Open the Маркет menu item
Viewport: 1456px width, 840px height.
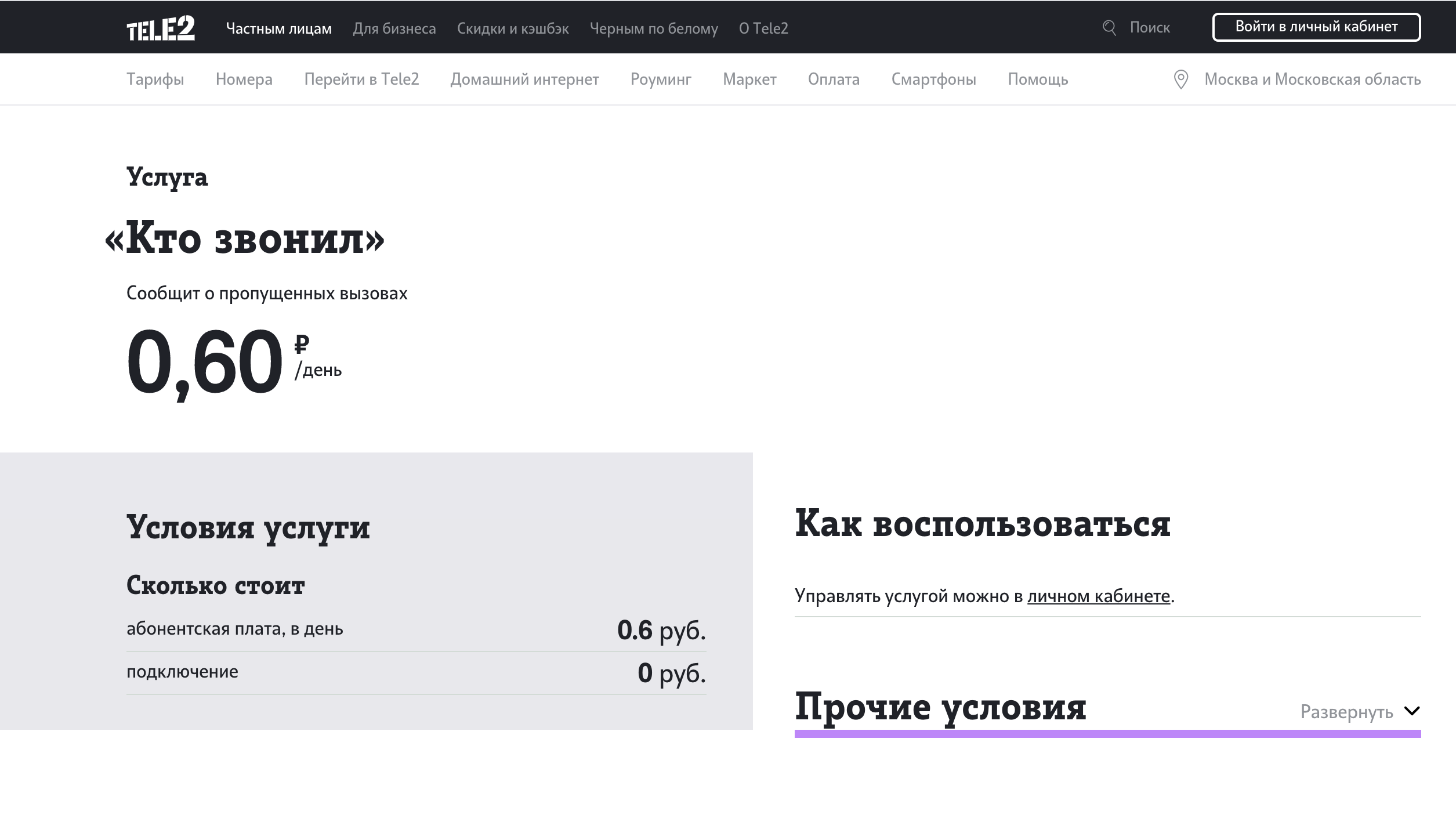[749, 79]
